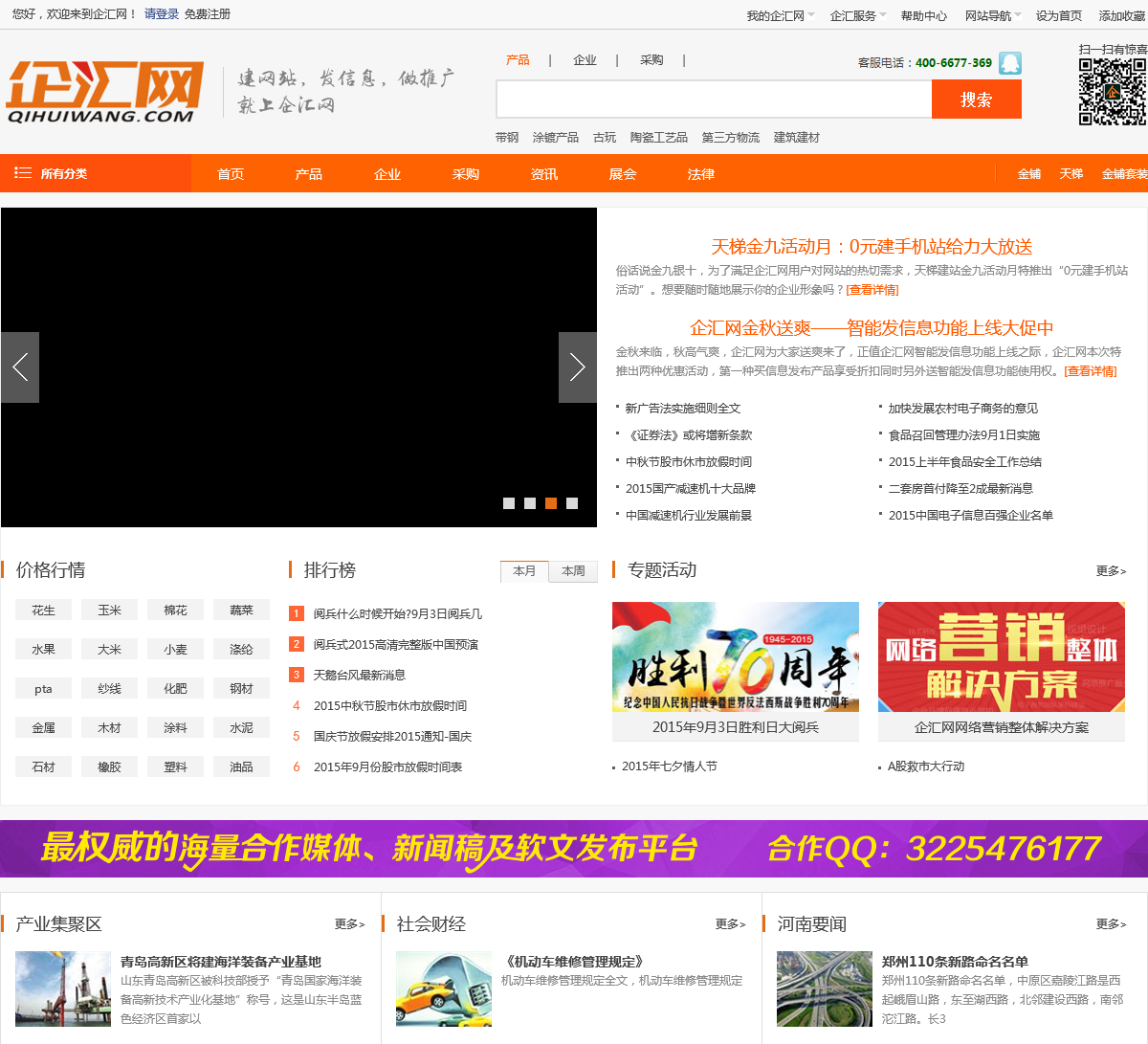Open the 所有分类 list icon menu

(23, 173)
